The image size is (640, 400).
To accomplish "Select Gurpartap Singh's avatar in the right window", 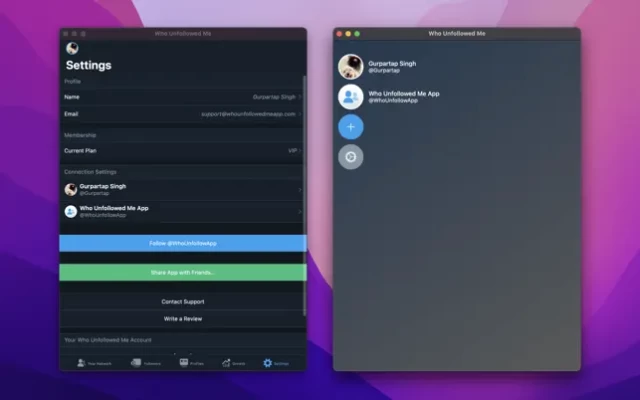I will tap(351, 67).
